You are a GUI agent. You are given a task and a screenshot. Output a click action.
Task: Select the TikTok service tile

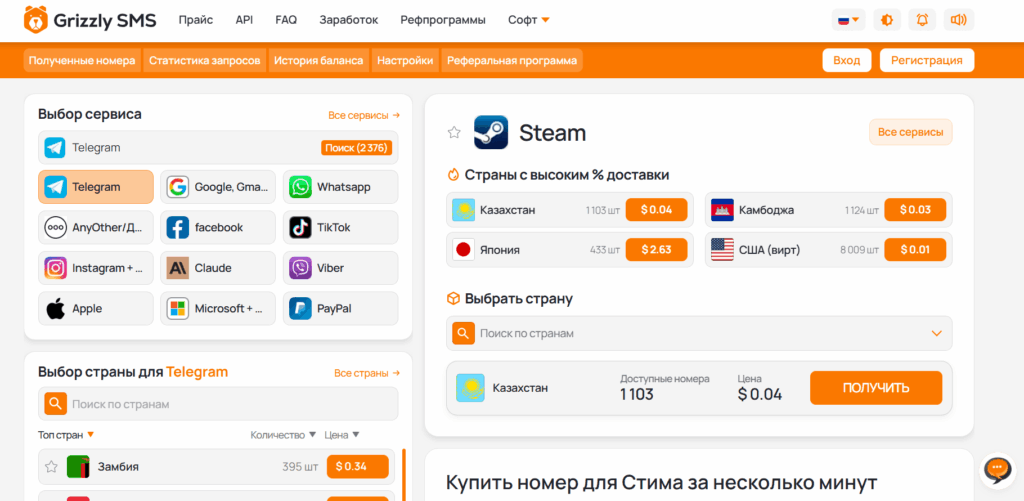tap(340, 227)
